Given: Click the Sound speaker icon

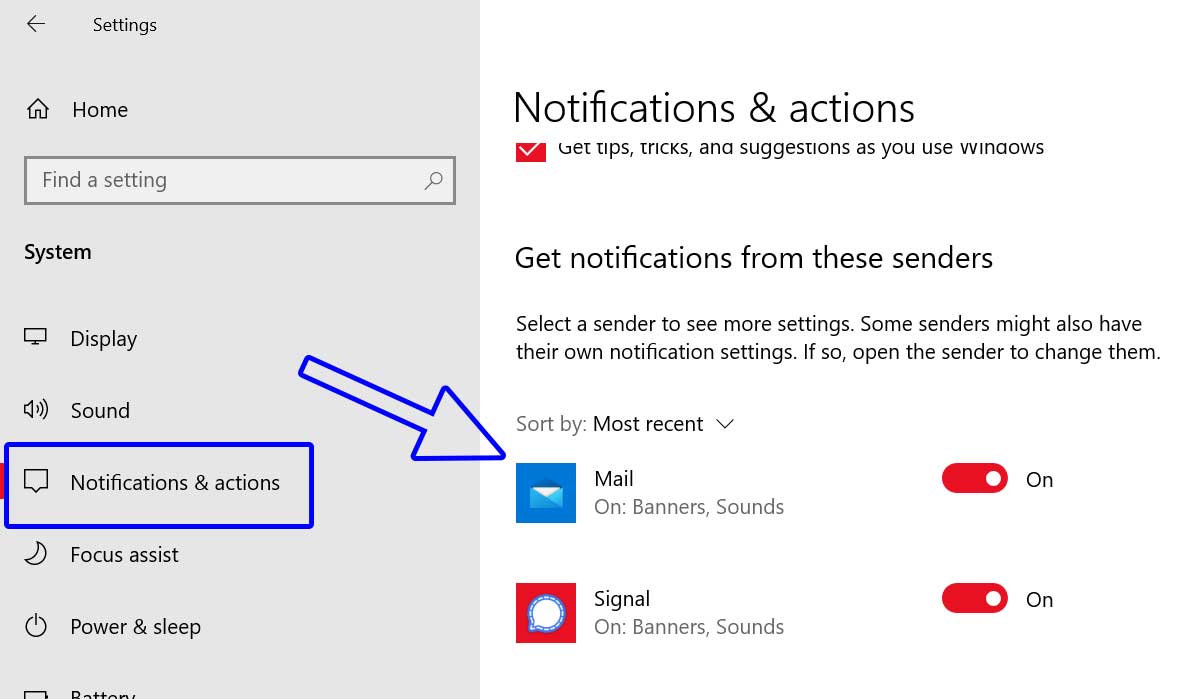Looking at the screenshot, I should tap(35, 410).
